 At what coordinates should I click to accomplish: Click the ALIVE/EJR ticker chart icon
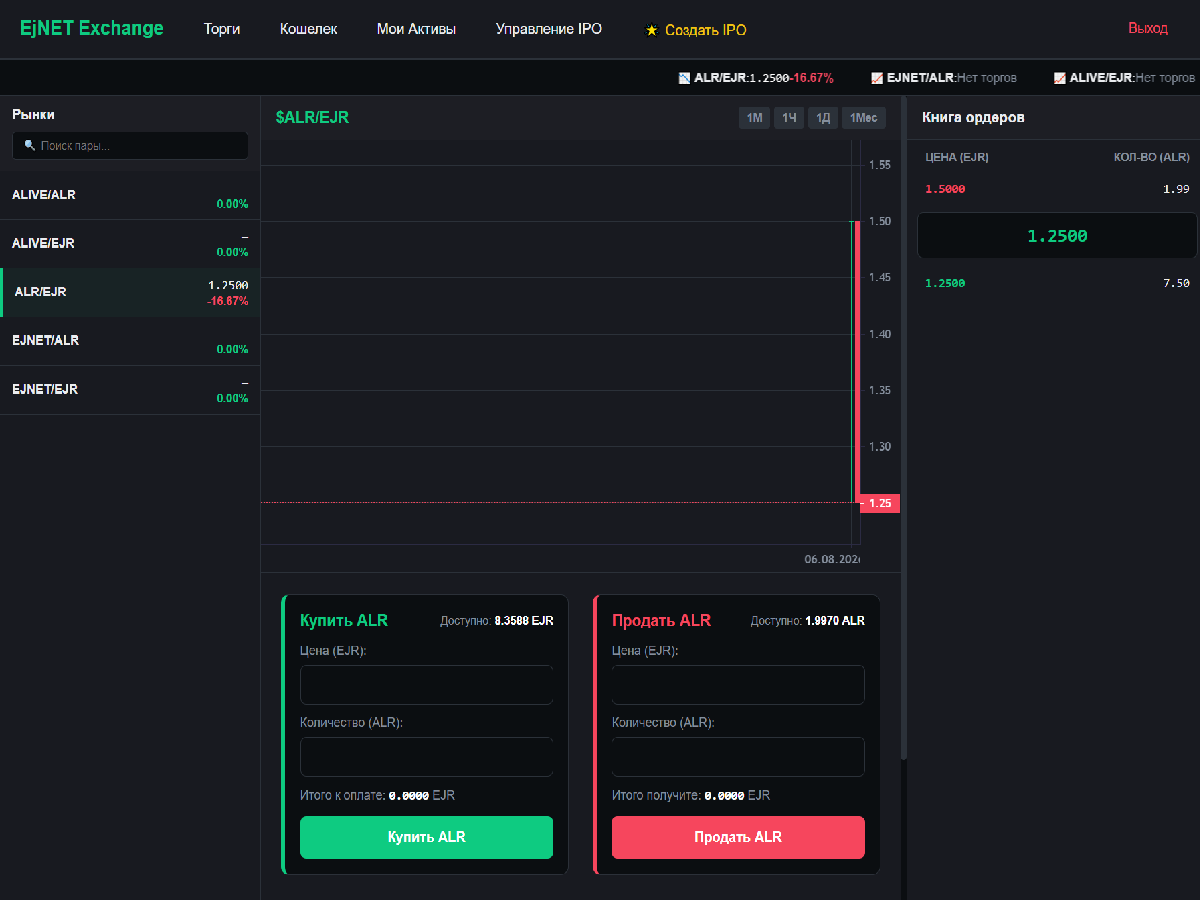[1059, 77]
